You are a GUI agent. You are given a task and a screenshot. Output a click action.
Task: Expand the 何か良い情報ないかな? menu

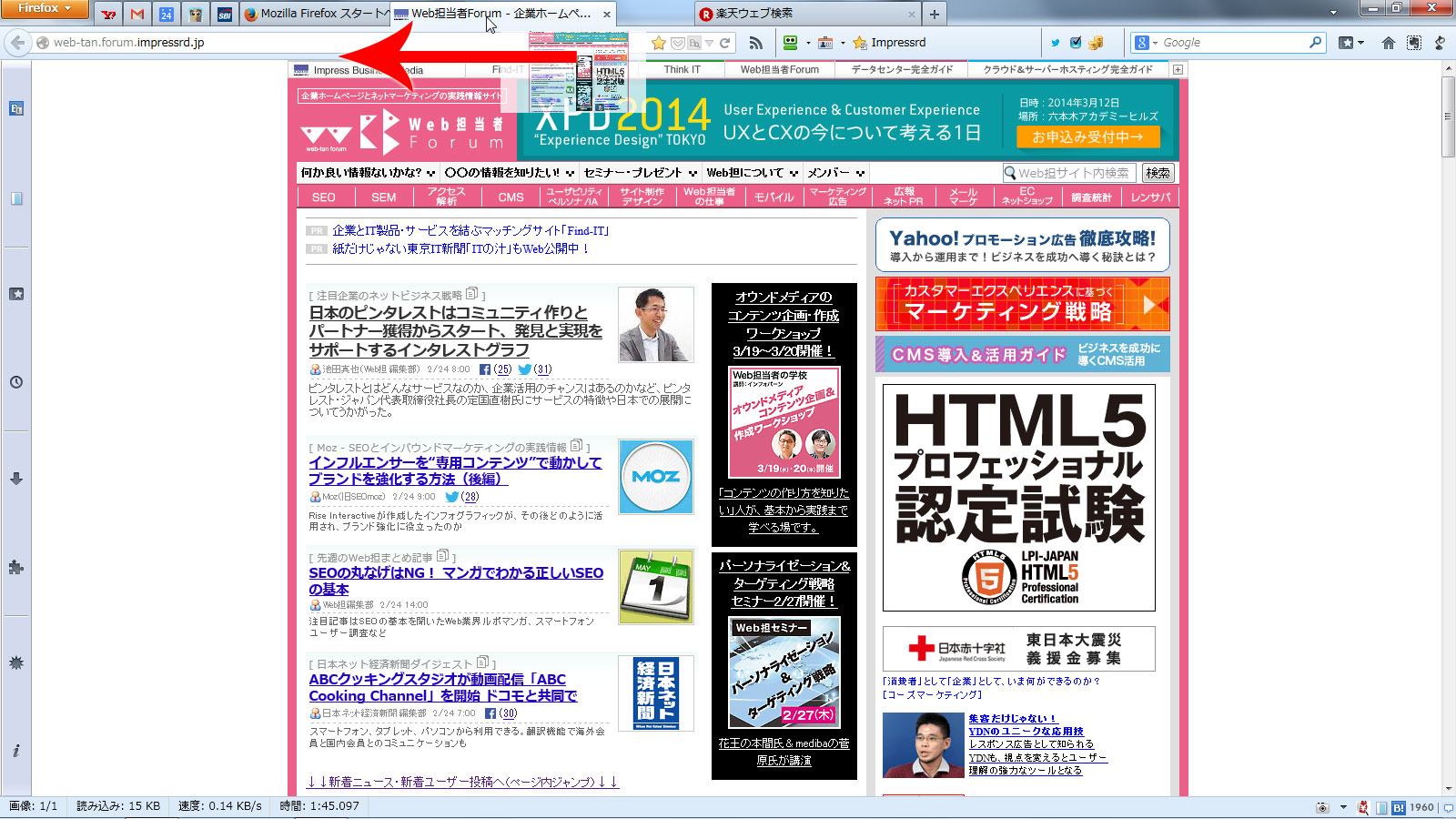pos(368,172)
